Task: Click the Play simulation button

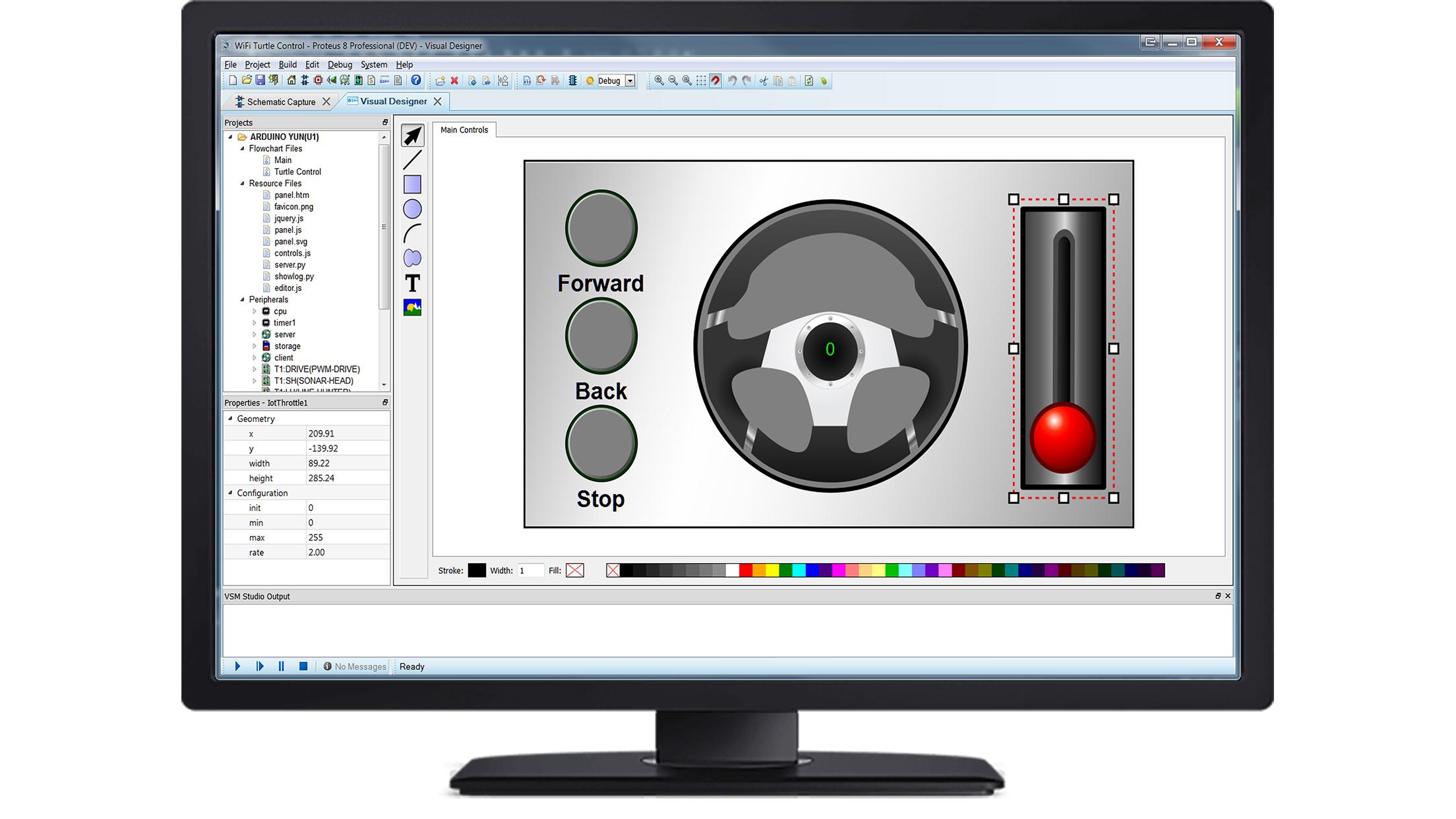Action: [x=237, y=665]
